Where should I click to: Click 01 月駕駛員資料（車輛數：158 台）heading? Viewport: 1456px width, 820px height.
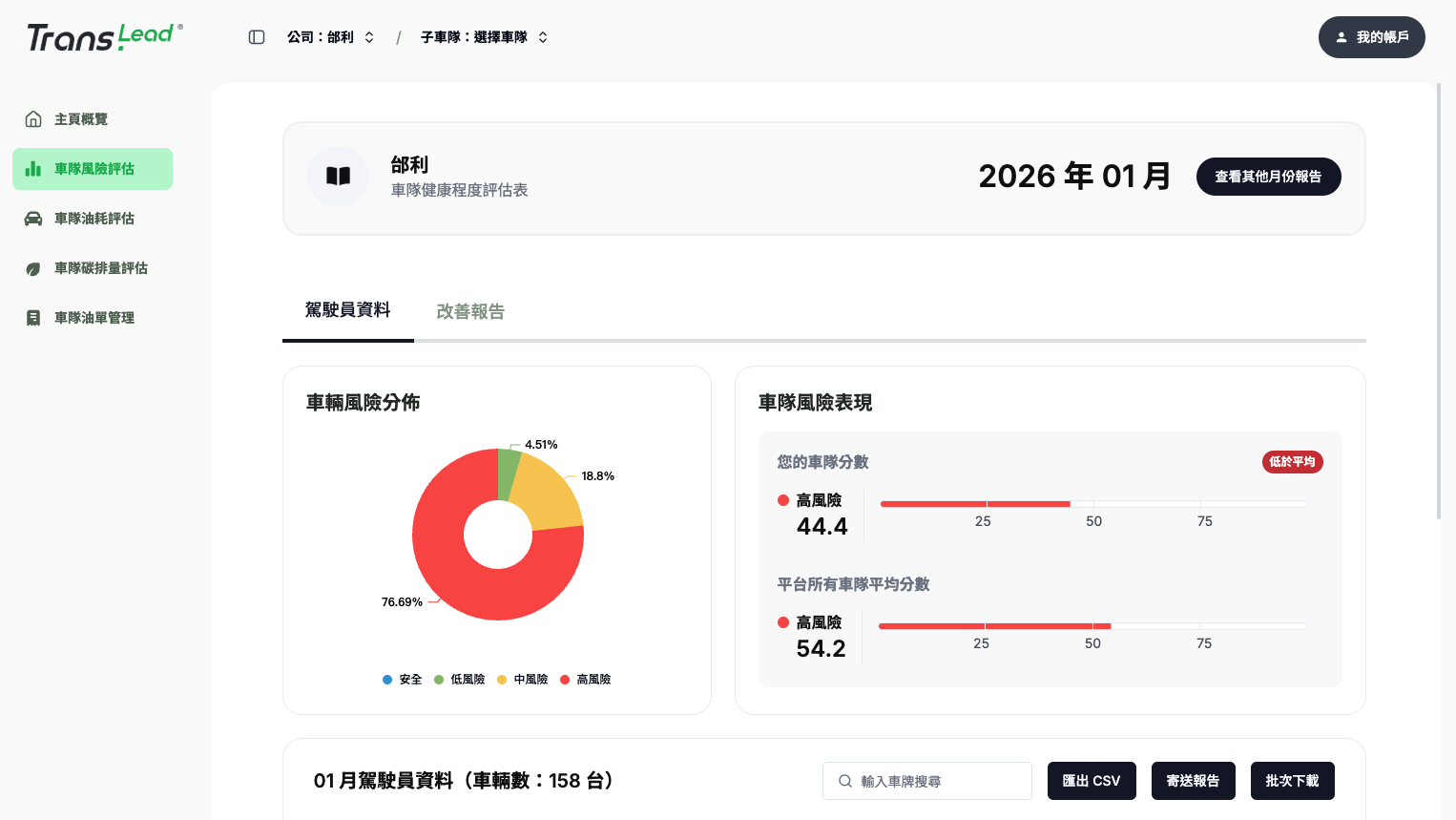point(464,781)
